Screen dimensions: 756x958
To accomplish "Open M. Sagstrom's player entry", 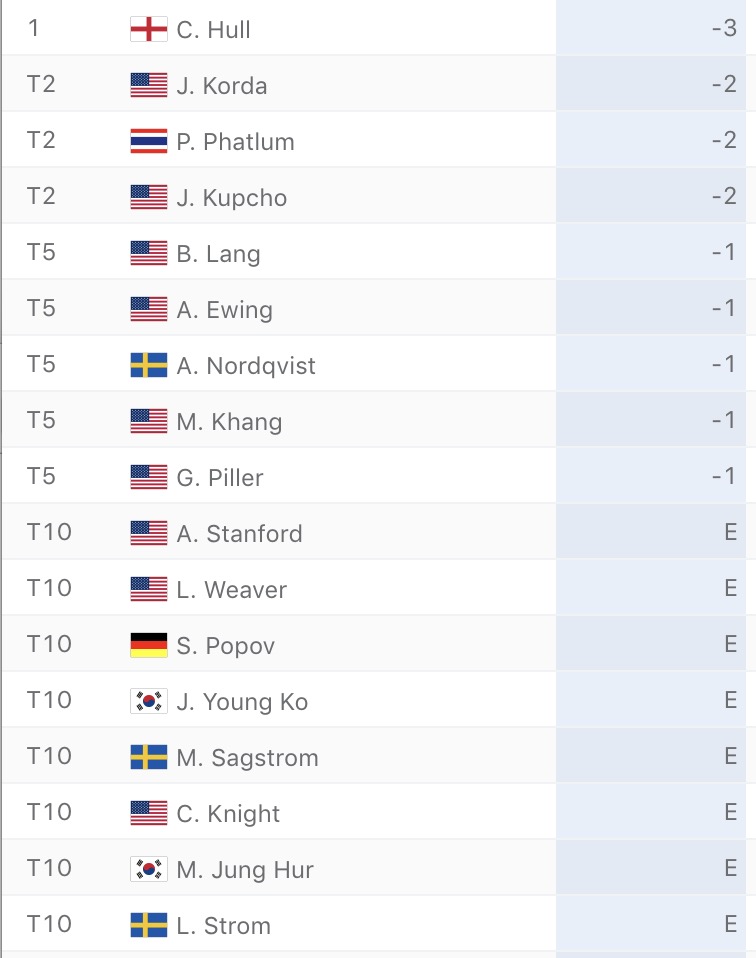I will [x=248, y=758].
